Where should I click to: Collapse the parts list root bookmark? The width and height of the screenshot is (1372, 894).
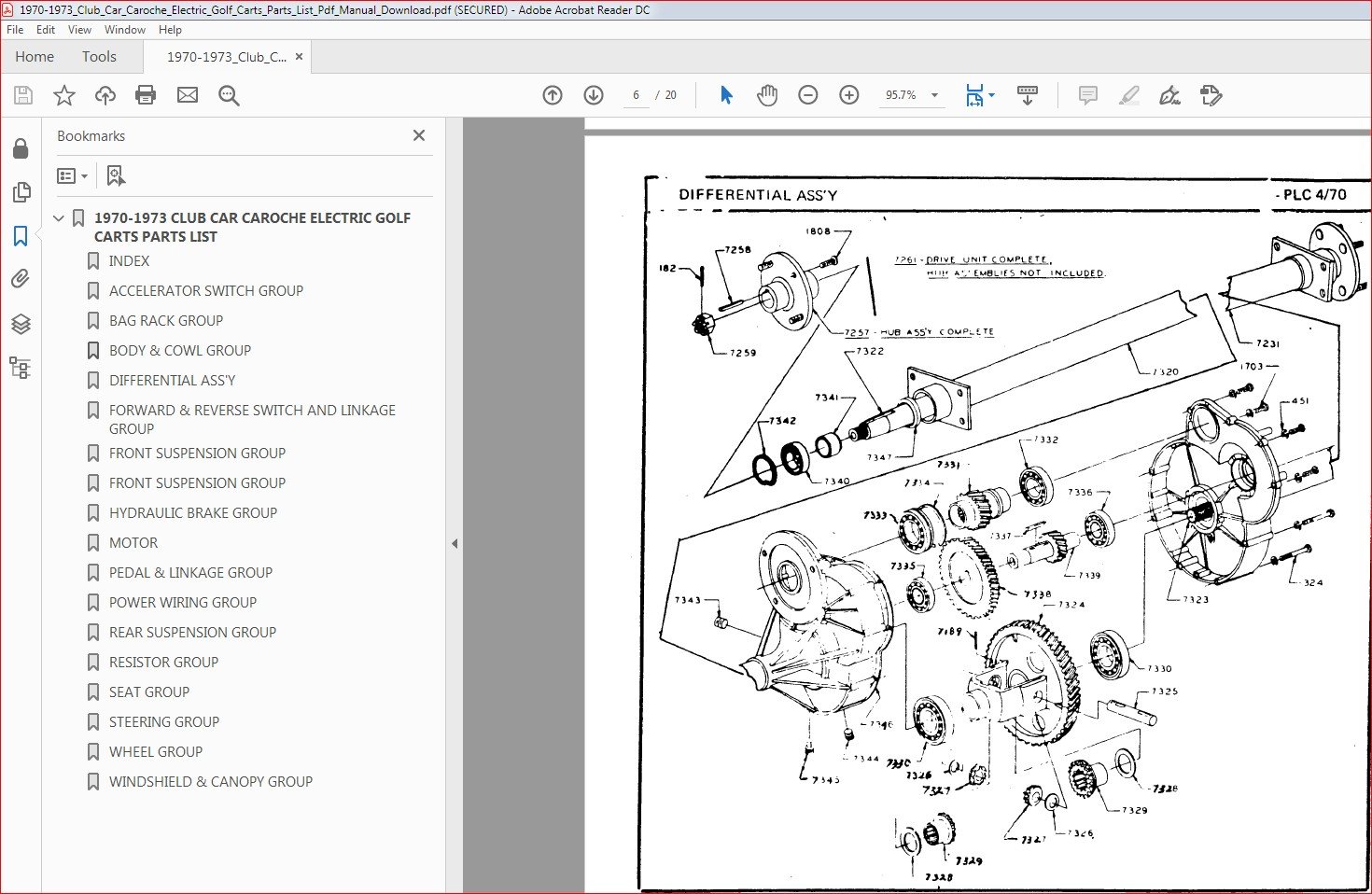(x=59, y=218)
